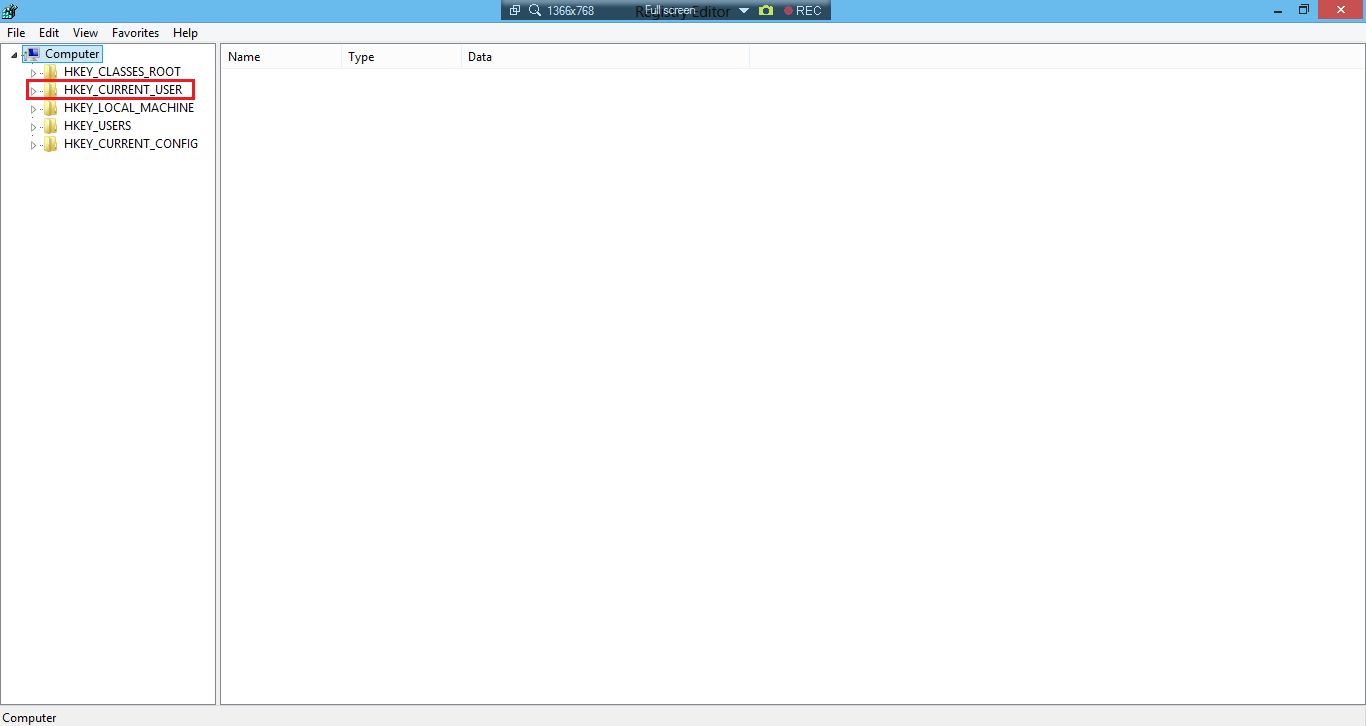Select the Computer icon in the tree
The width and height of the screenshot is (1366, 726).
tap(32, 54)
